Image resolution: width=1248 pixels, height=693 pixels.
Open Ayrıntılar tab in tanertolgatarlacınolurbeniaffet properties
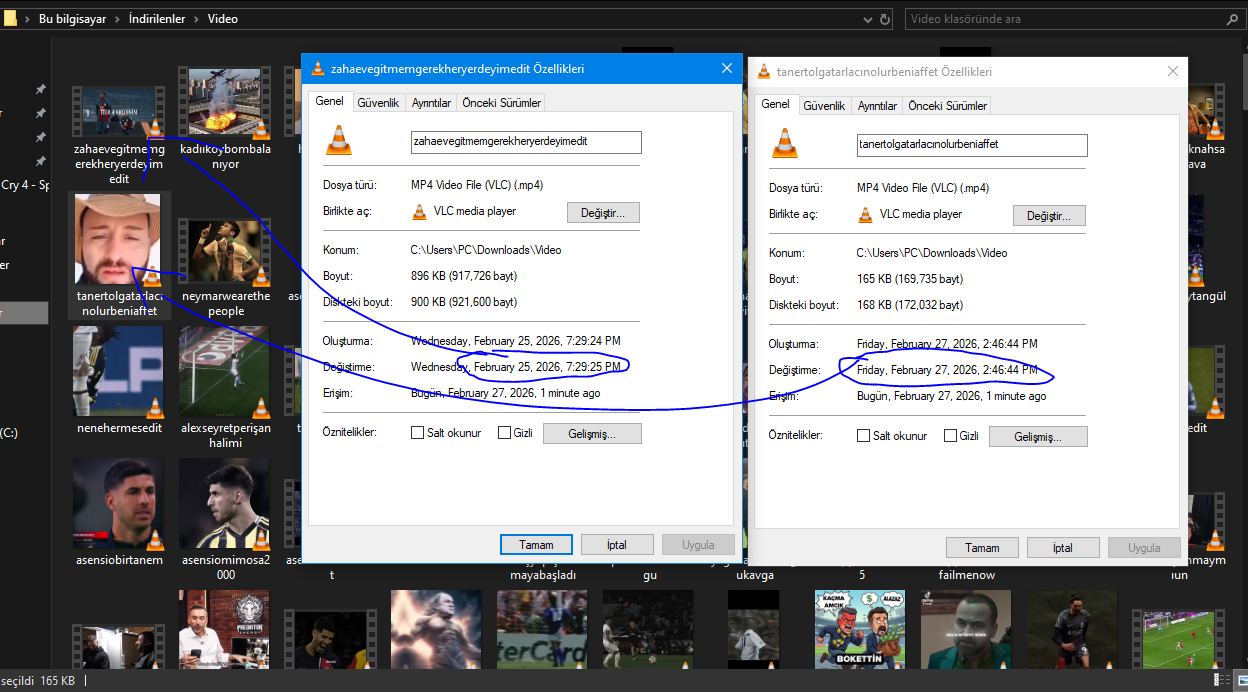877,105
